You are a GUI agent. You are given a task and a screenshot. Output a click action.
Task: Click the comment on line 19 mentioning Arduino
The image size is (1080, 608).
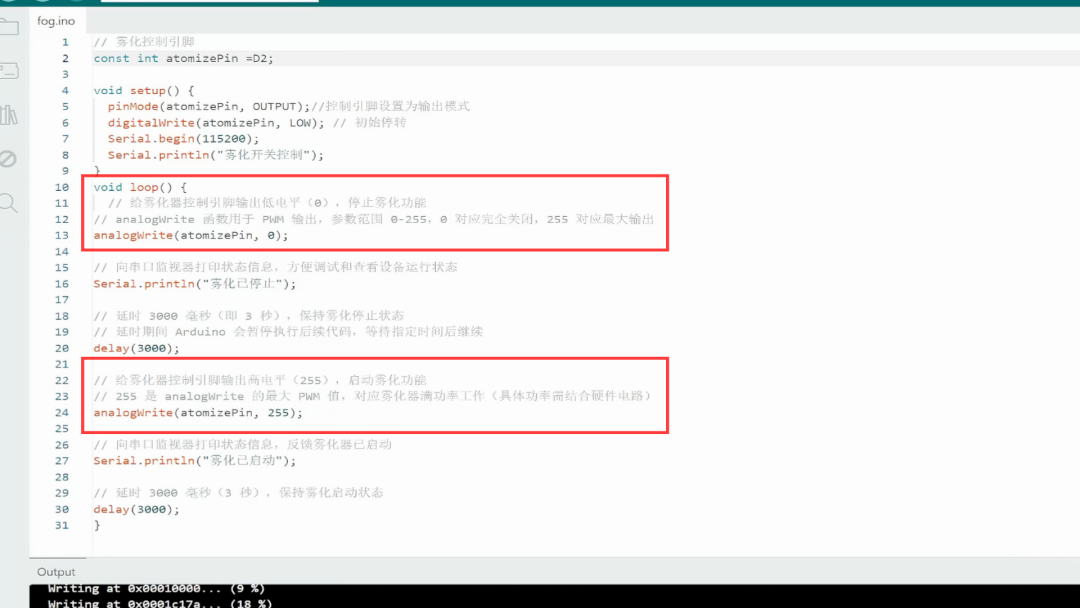pos(288,332)
